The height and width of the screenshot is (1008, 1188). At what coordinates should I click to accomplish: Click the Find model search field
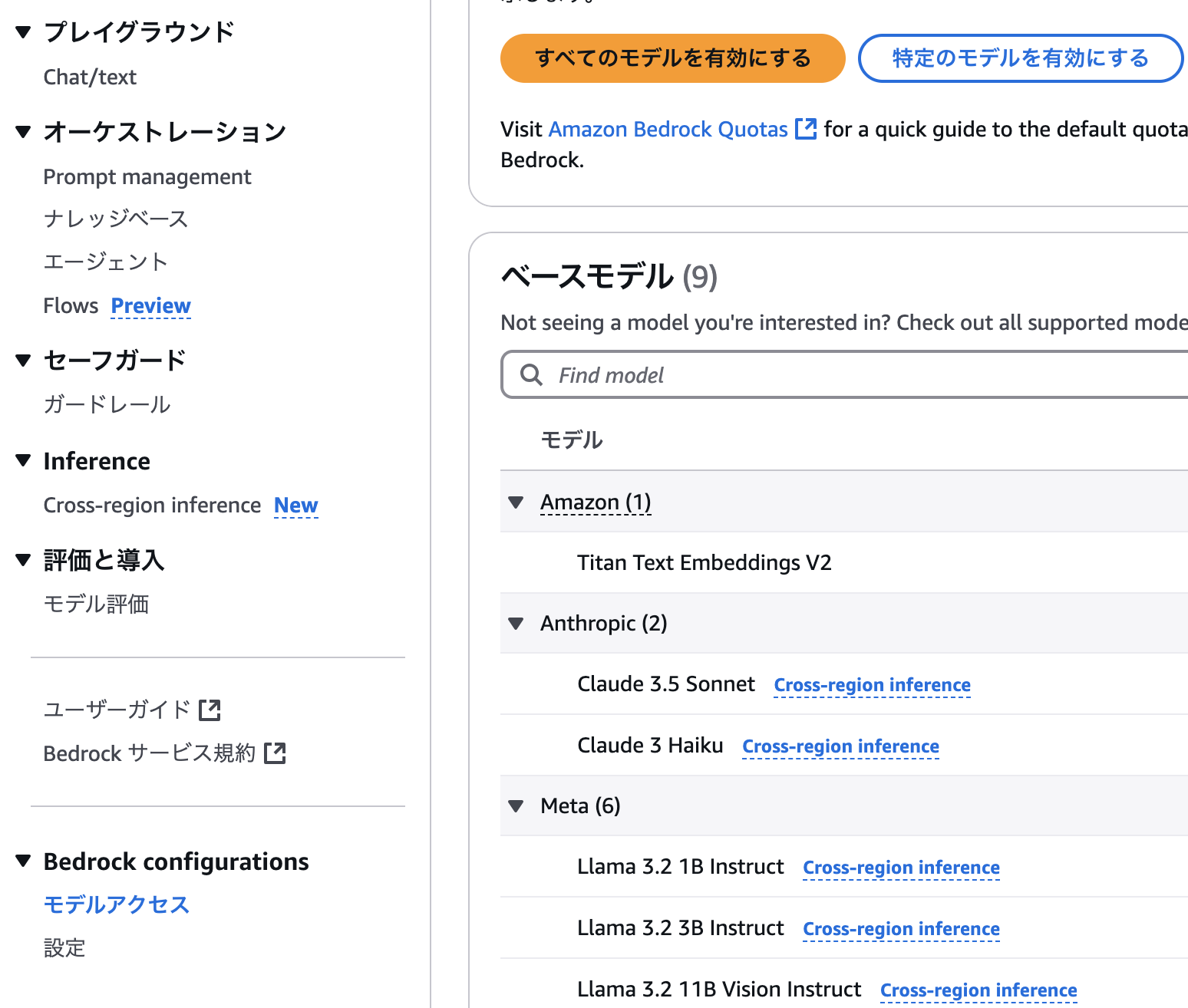coord(844,375)
